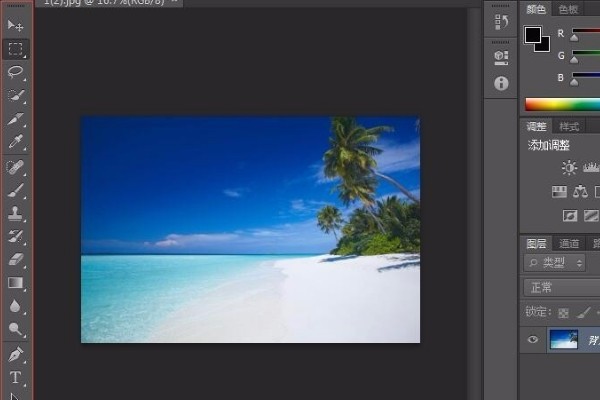600x400 pixels.
Task: Select the History Brush tool
Action: tap(15, 237)
